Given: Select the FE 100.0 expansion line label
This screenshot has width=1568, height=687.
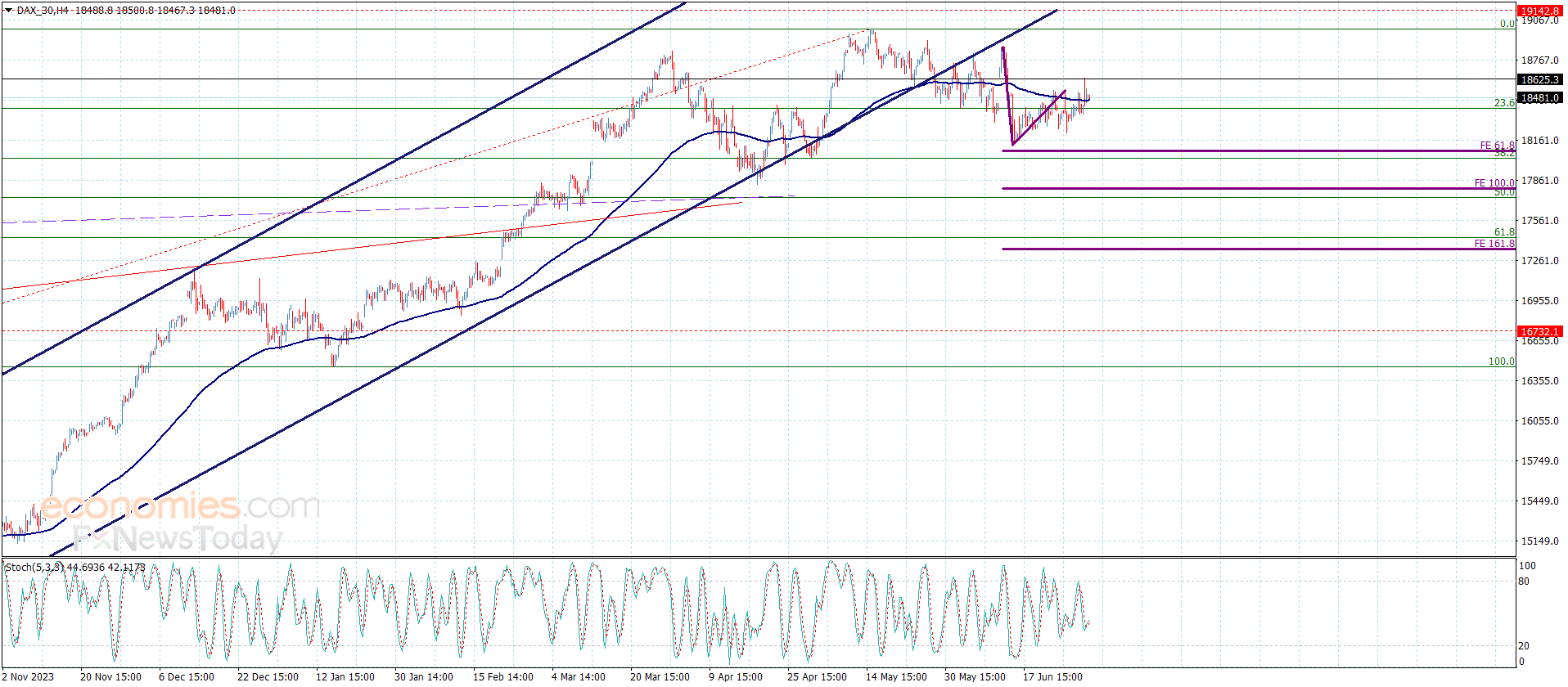Looking at the screenshot, I should (x=1494, y=183).
